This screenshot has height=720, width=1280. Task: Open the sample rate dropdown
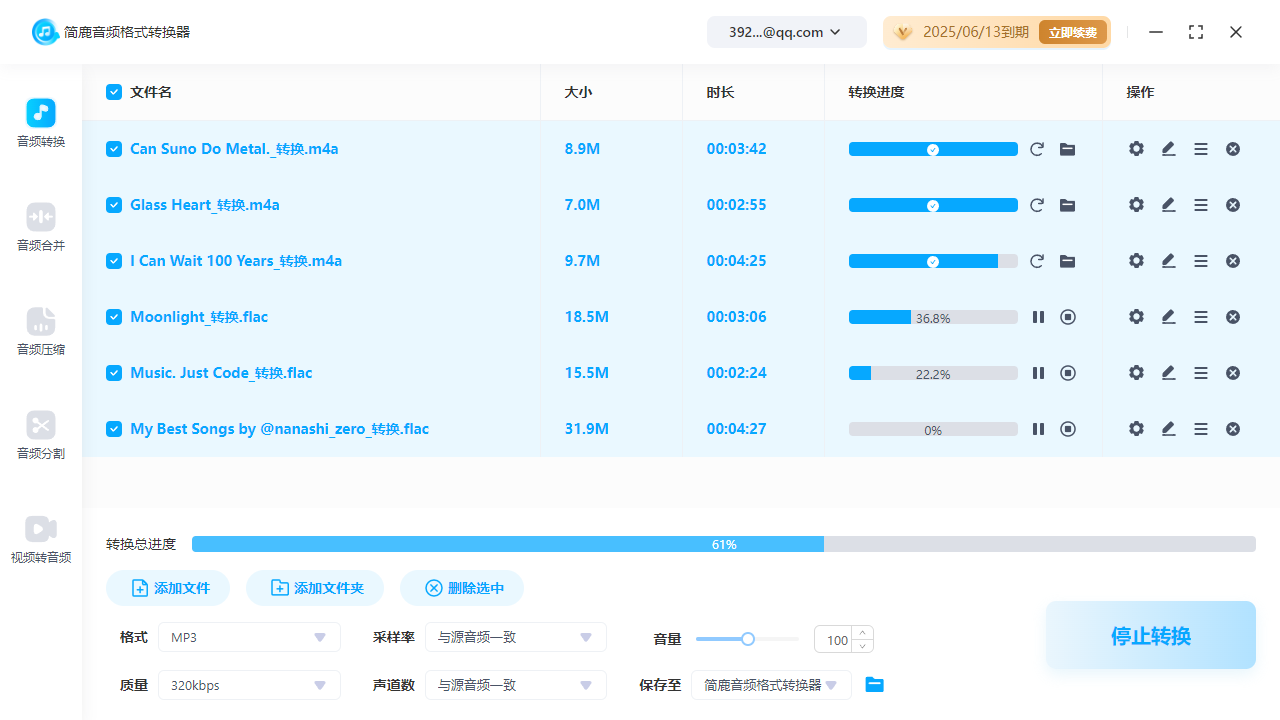coord(515,637)
